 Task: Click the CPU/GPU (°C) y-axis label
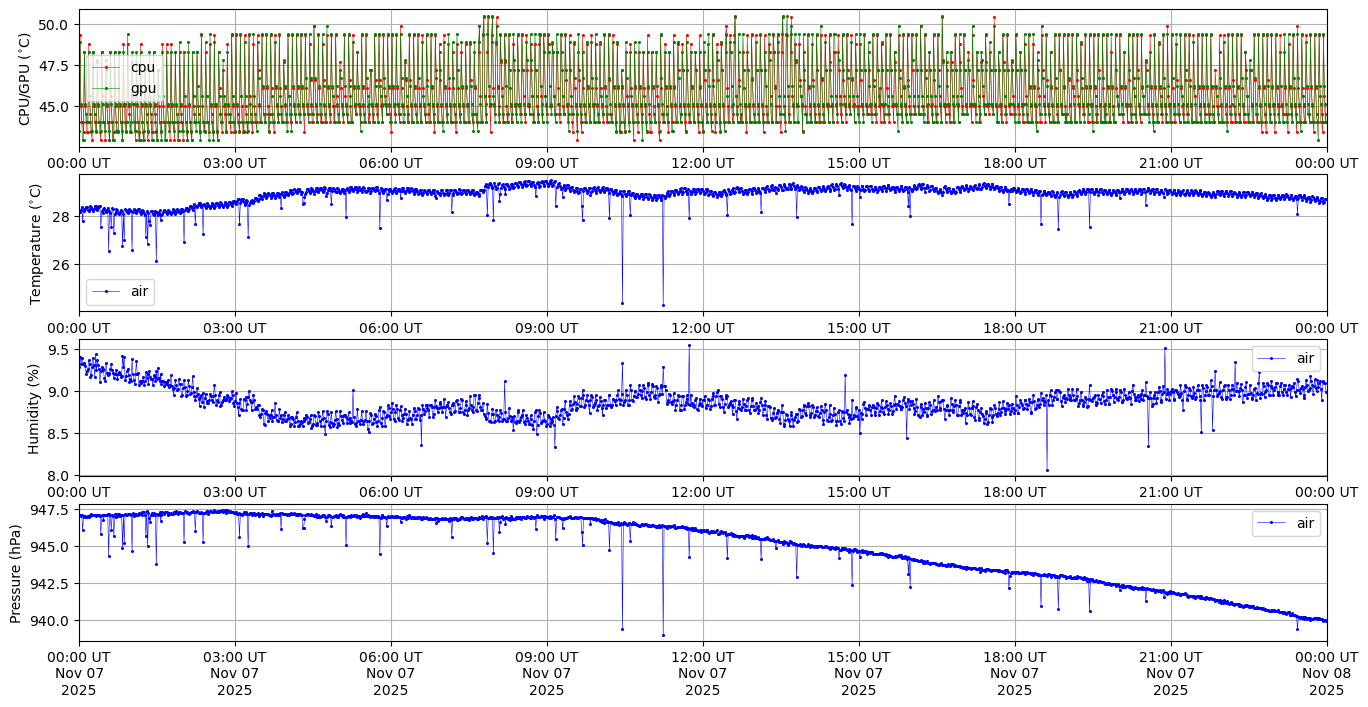(25, 79)
